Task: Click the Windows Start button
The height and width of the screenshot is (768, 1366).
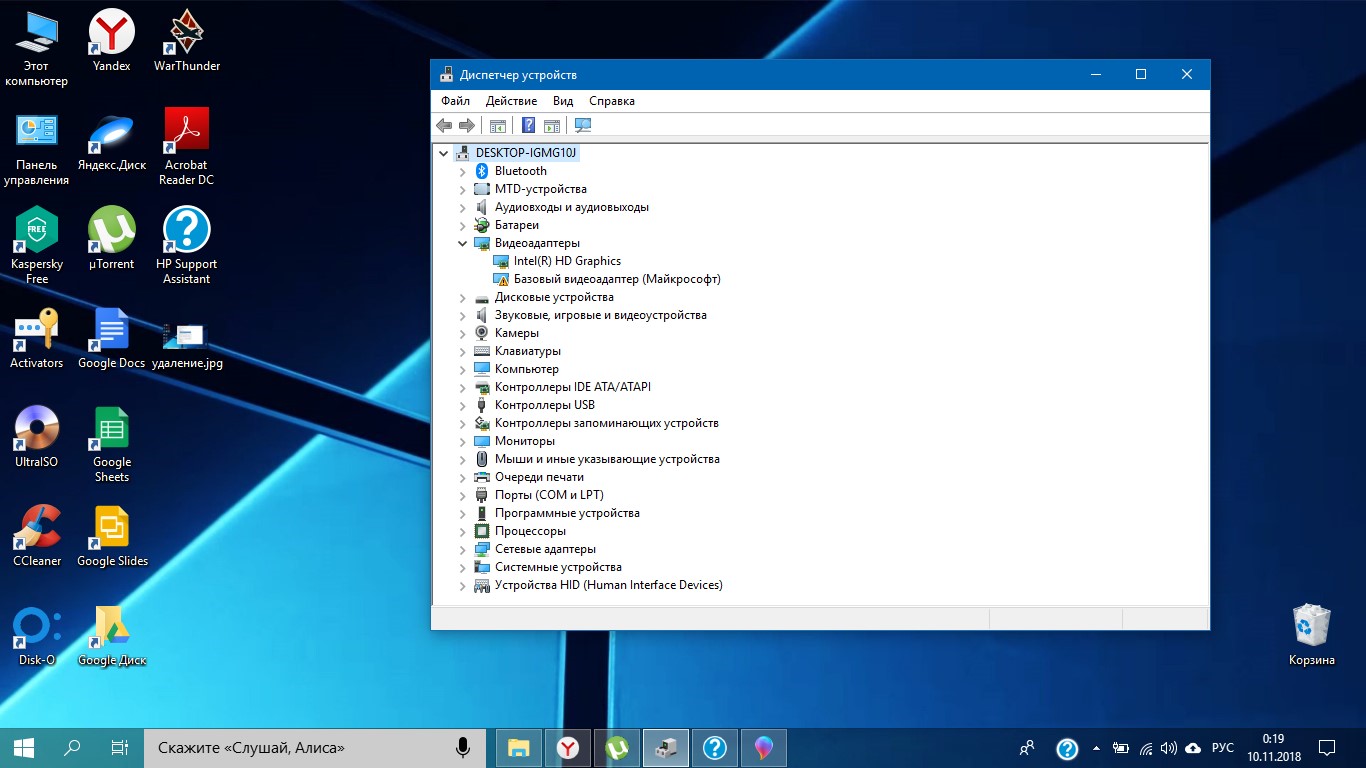Action: click(x=24, y=747)
